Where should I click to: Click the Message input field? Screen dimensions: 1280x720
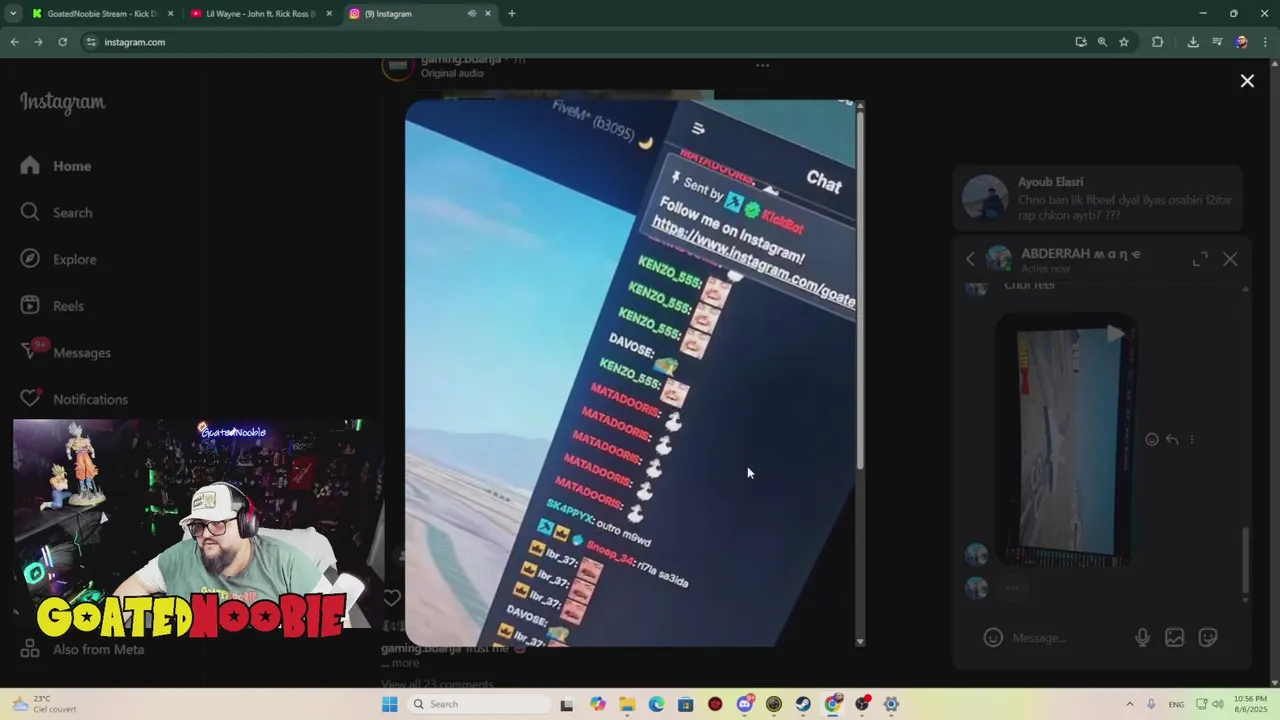click(x=1070, y=637)
